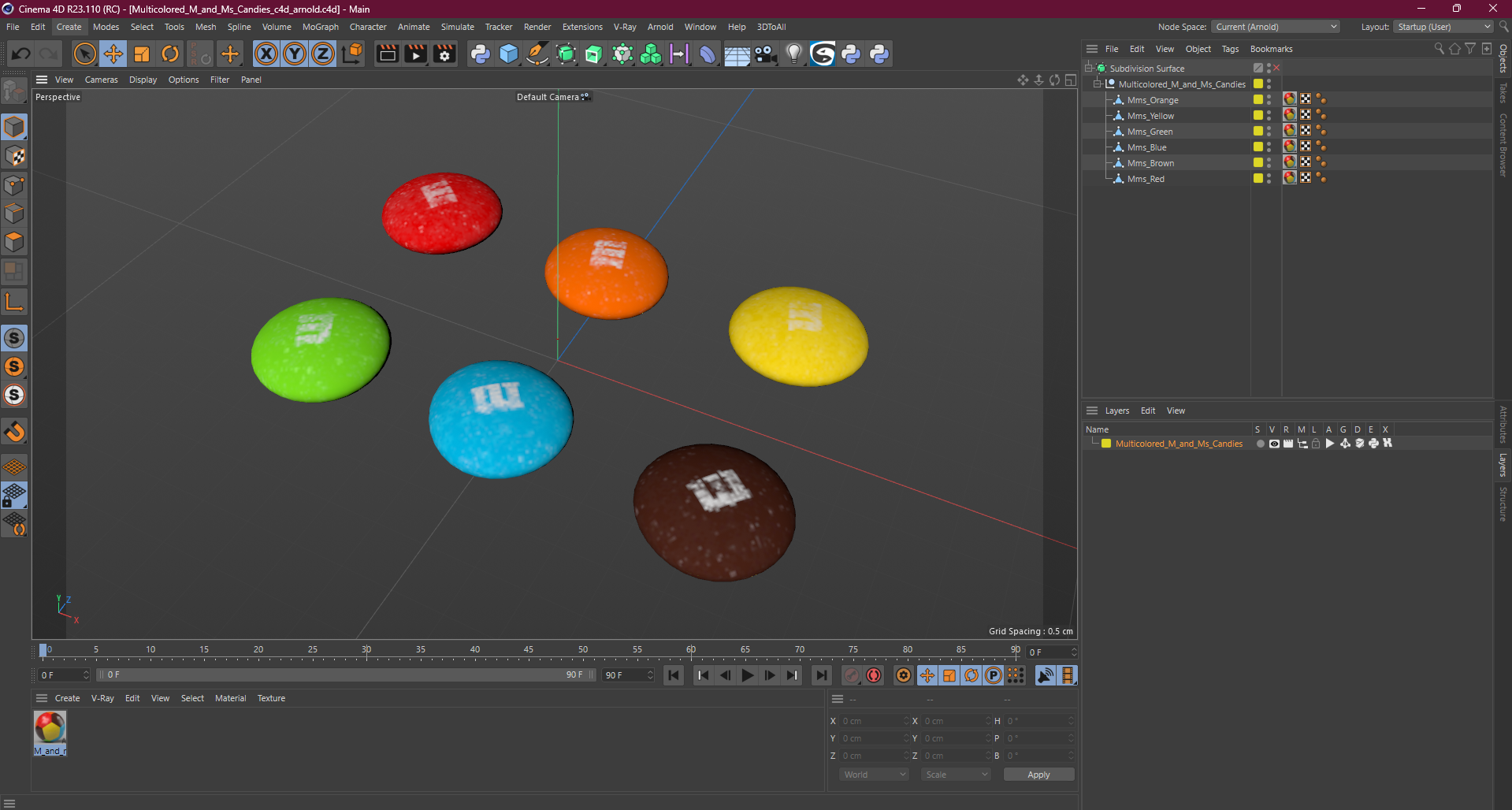Click the Subdivision Surface generator icon

pos(566,54)
